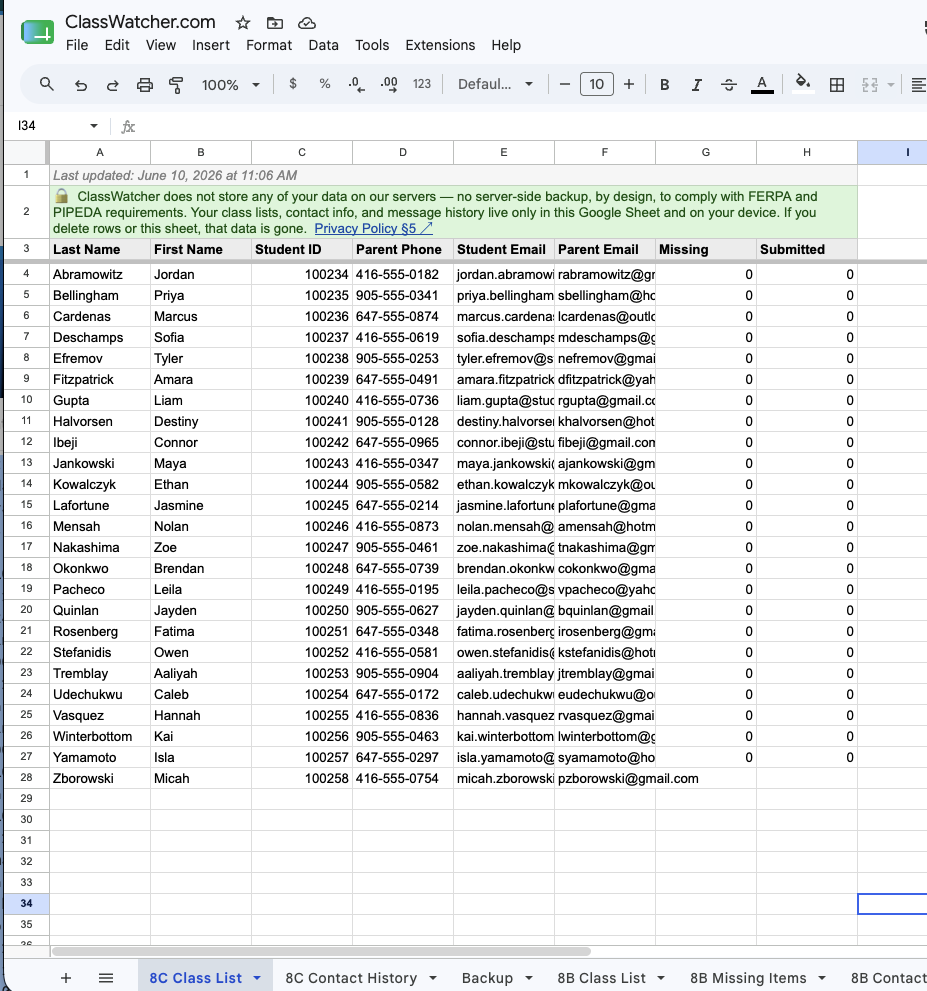Open the File menu

77,46
